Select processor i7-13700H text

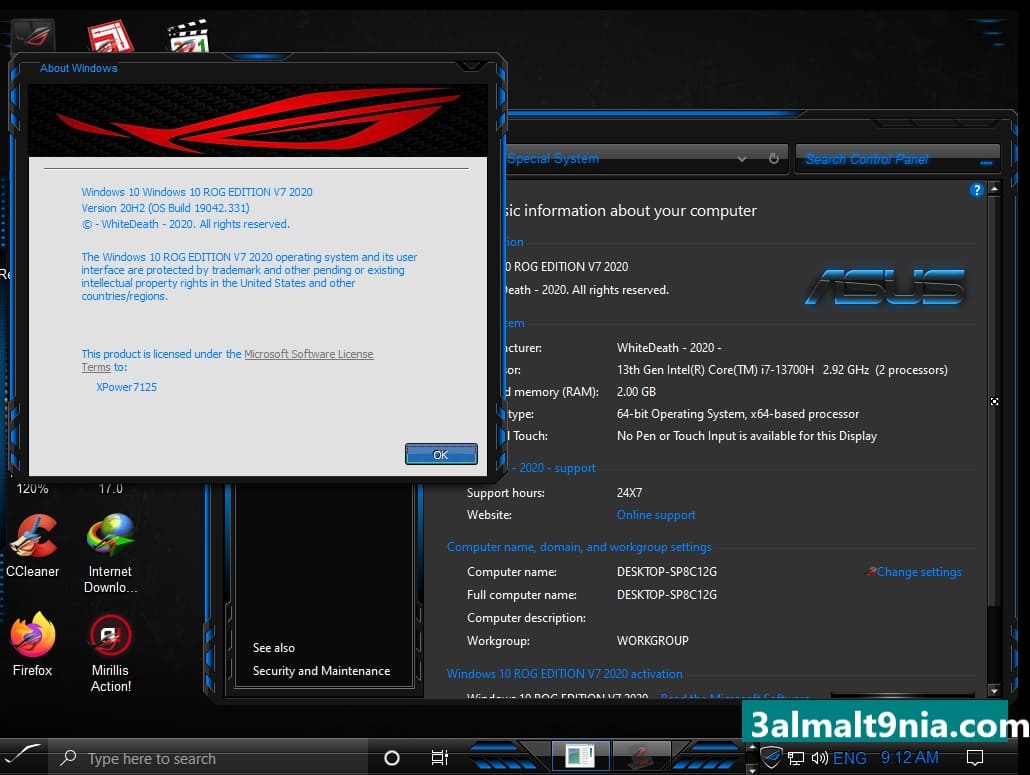point(782,370)
